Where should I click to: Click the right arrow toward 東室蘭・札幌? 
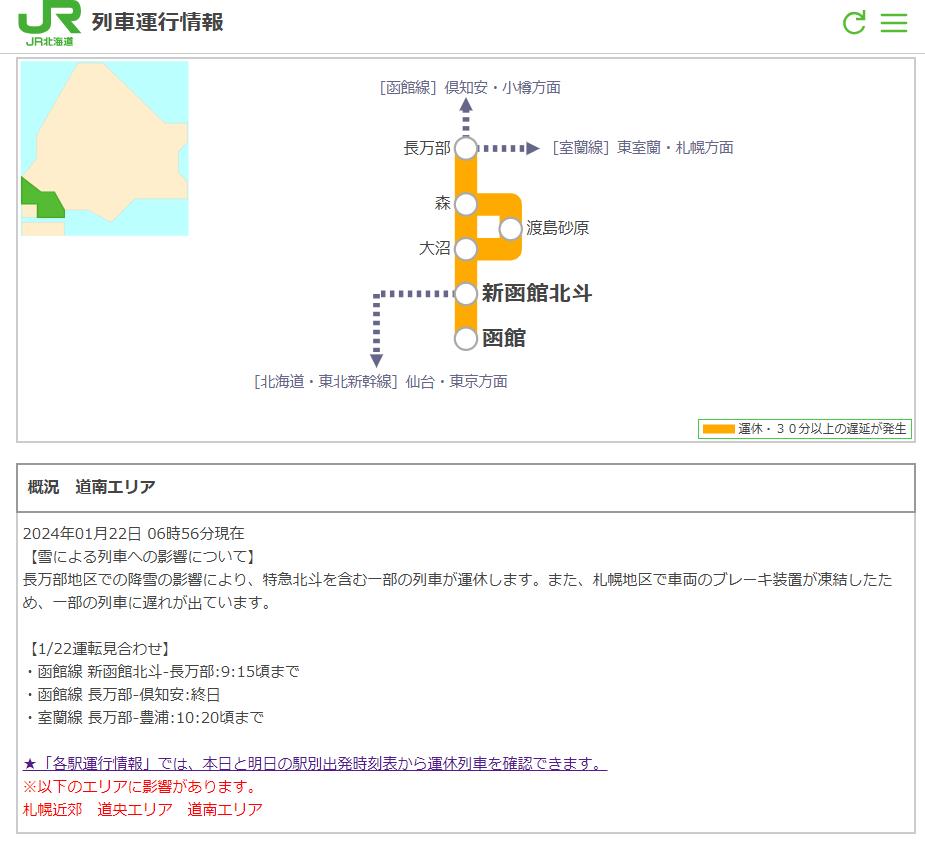[510, 148]
